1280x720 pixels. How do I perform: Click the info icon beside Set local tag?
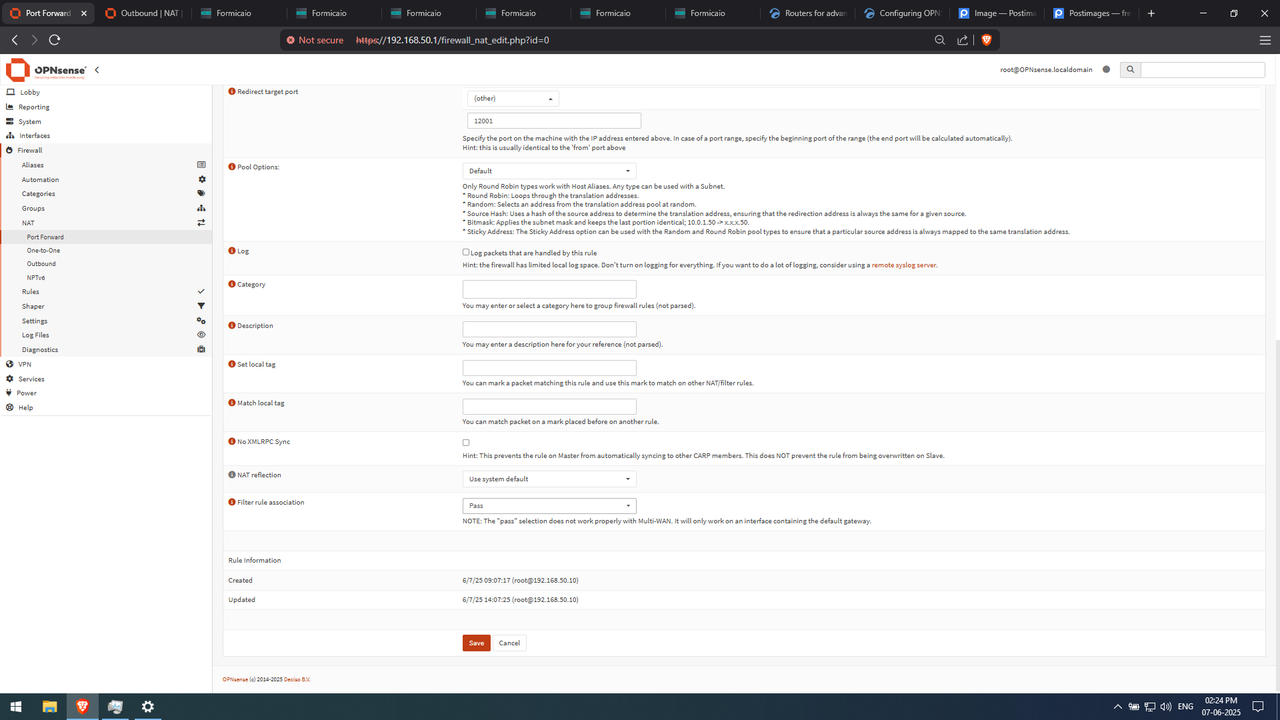click(x=232, y=364)
